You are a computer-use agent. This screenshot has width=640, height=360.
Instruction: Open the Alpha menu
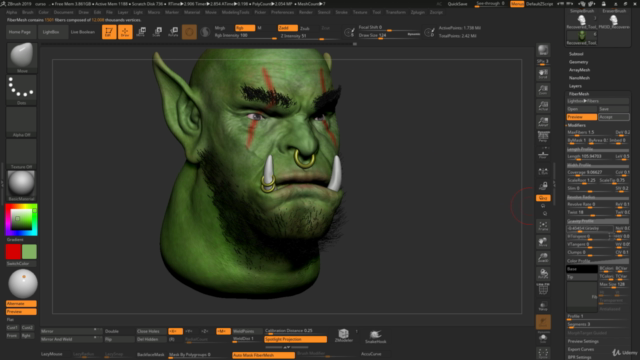click(11, 12)
